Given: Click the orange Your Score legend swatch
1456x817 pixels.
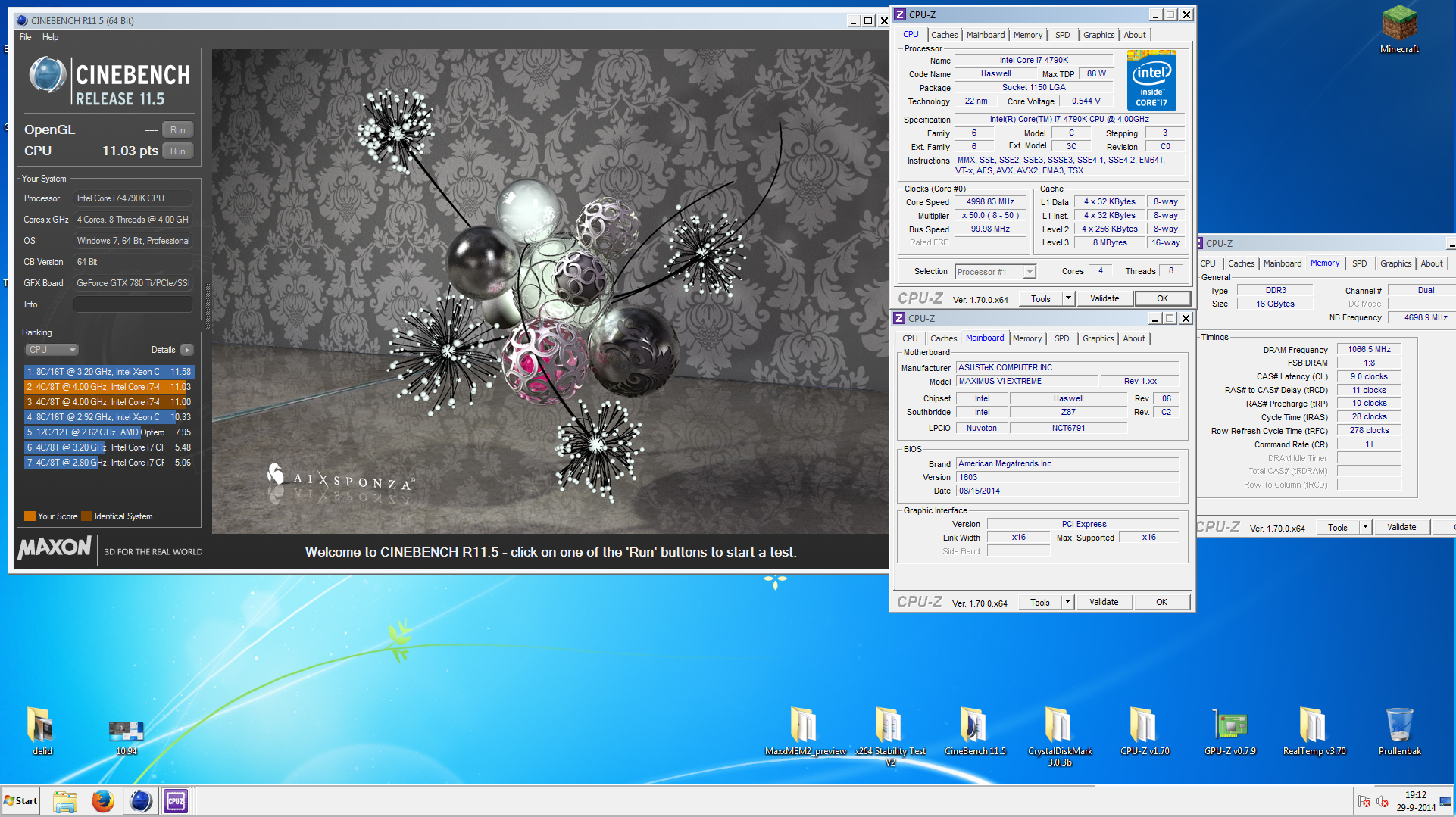Looking at the screenshot, I should click(30, 516).
